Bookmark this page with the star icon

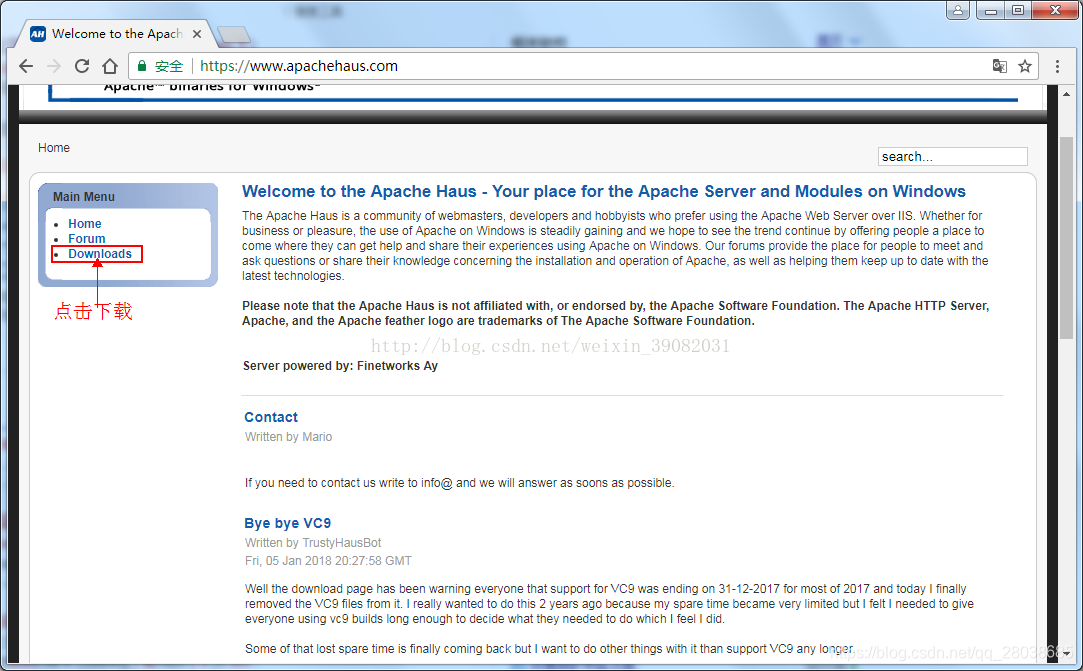coord(1025,66)
